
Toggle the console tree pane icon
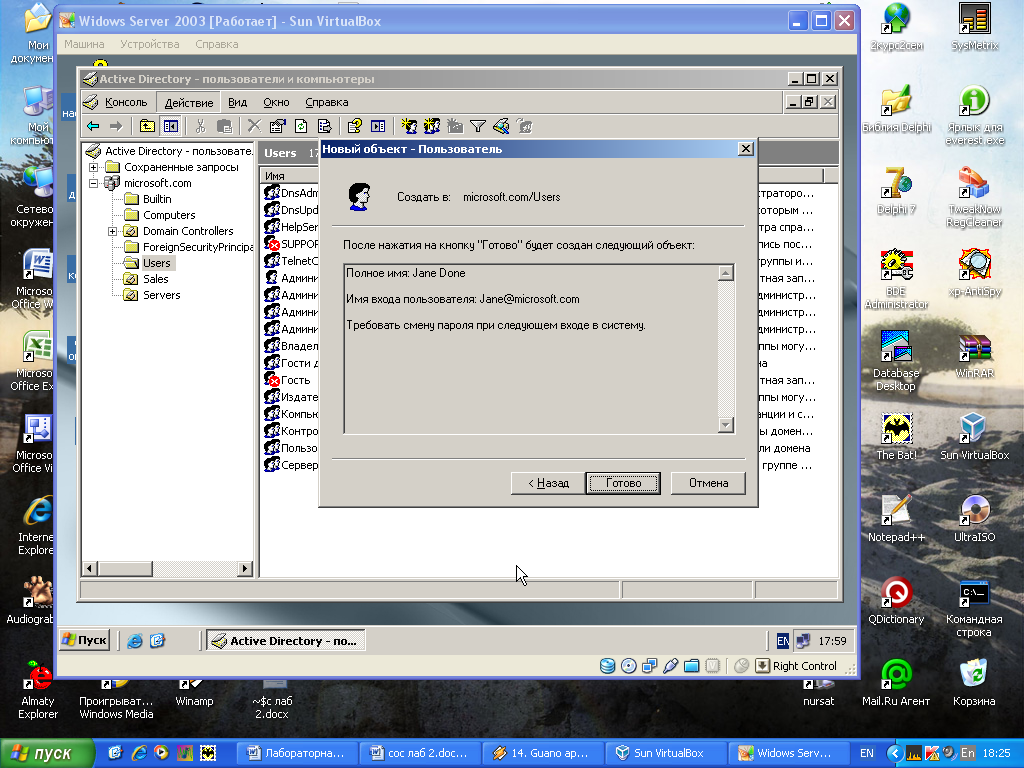tap(171, 127)
